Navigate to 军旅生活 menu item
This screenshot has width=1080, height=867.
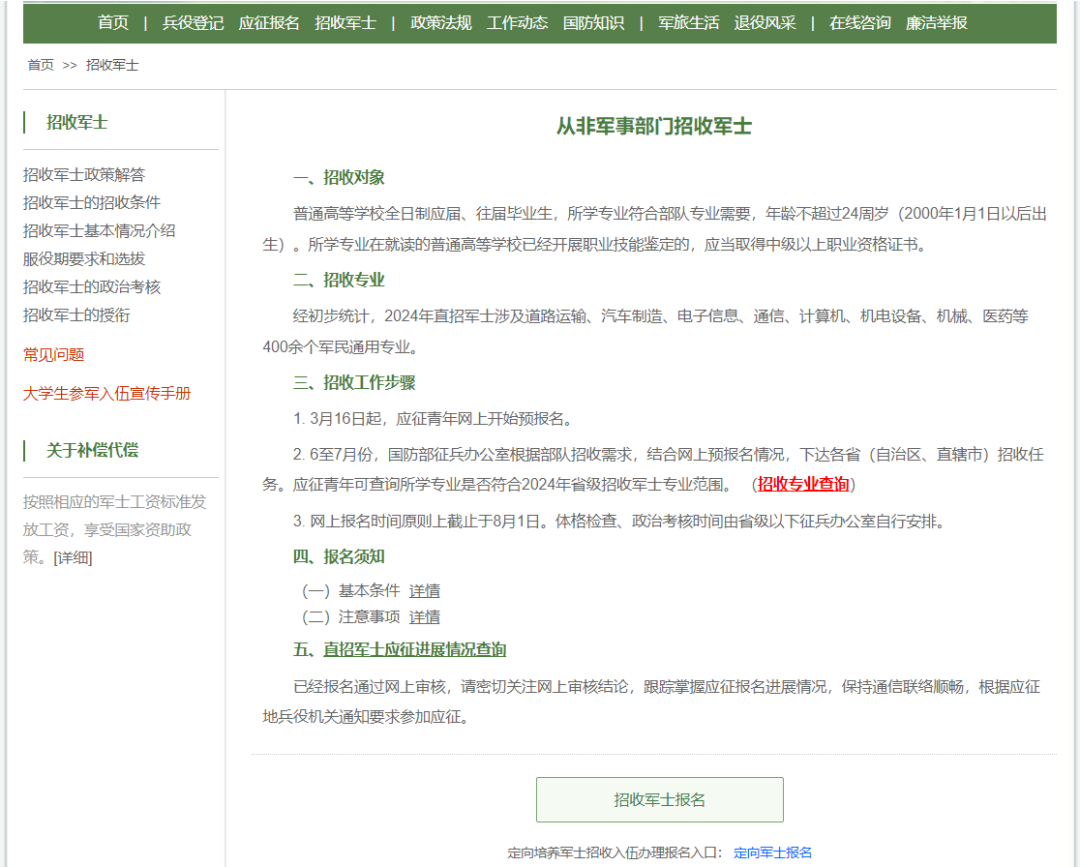tap(689, 23)
